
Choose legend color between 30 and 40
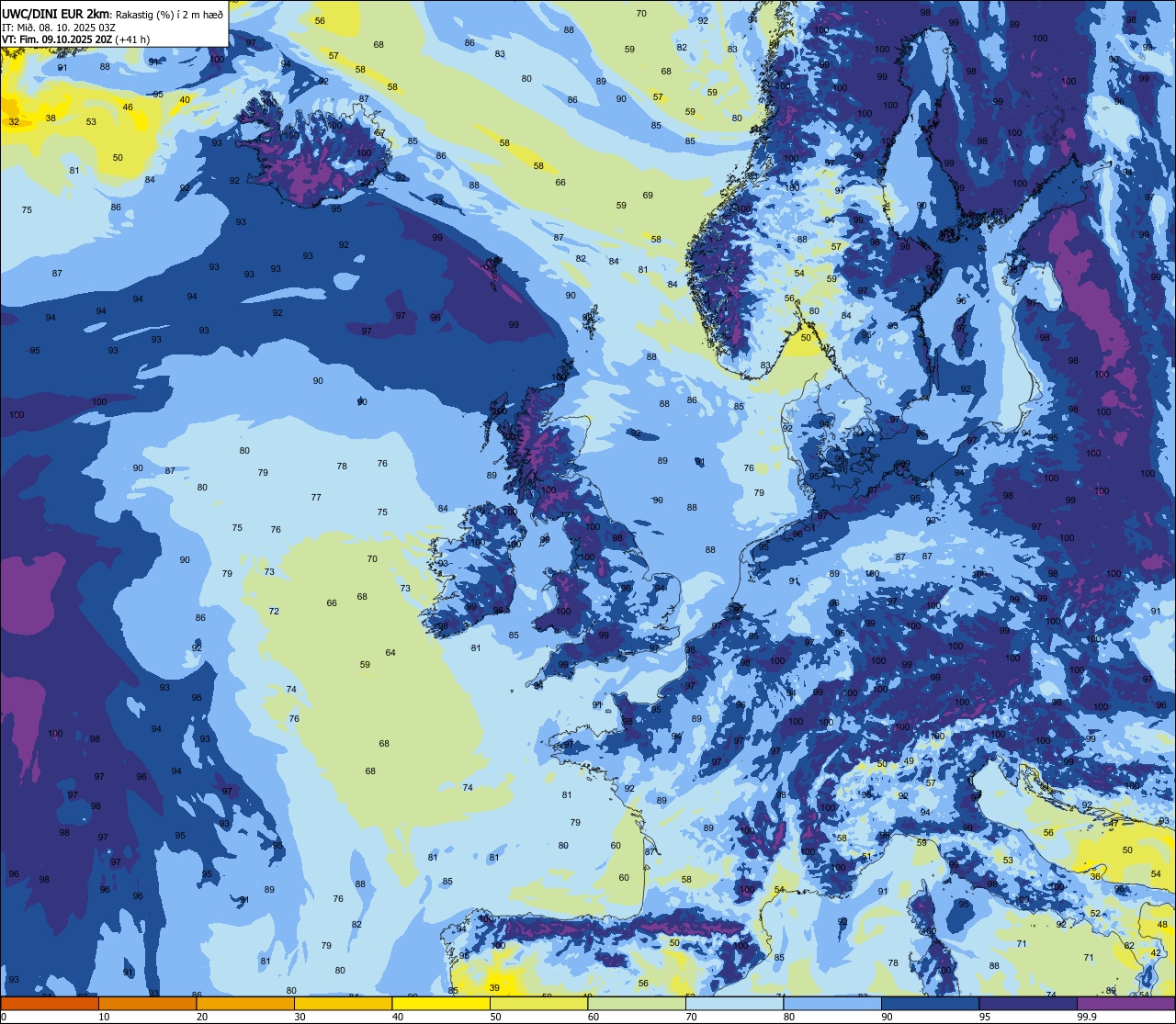click(x=343, y=1004)
